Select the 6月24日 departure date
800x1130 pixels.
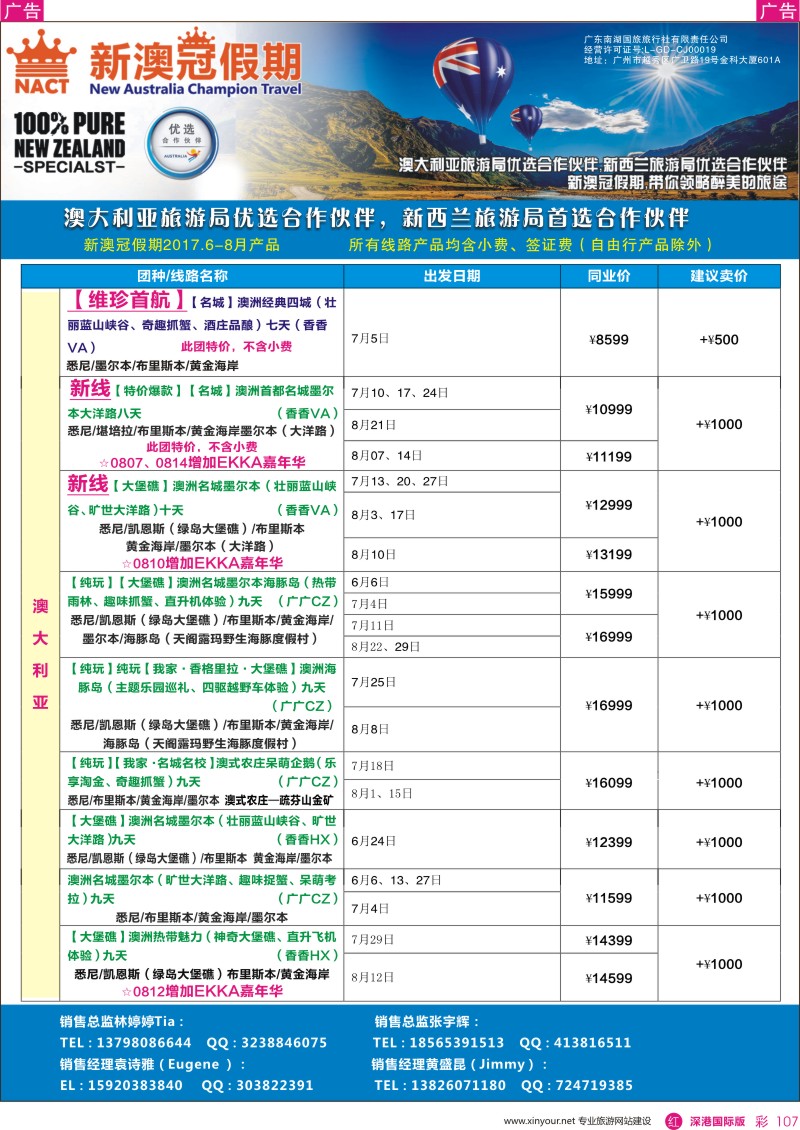point(373,841)
